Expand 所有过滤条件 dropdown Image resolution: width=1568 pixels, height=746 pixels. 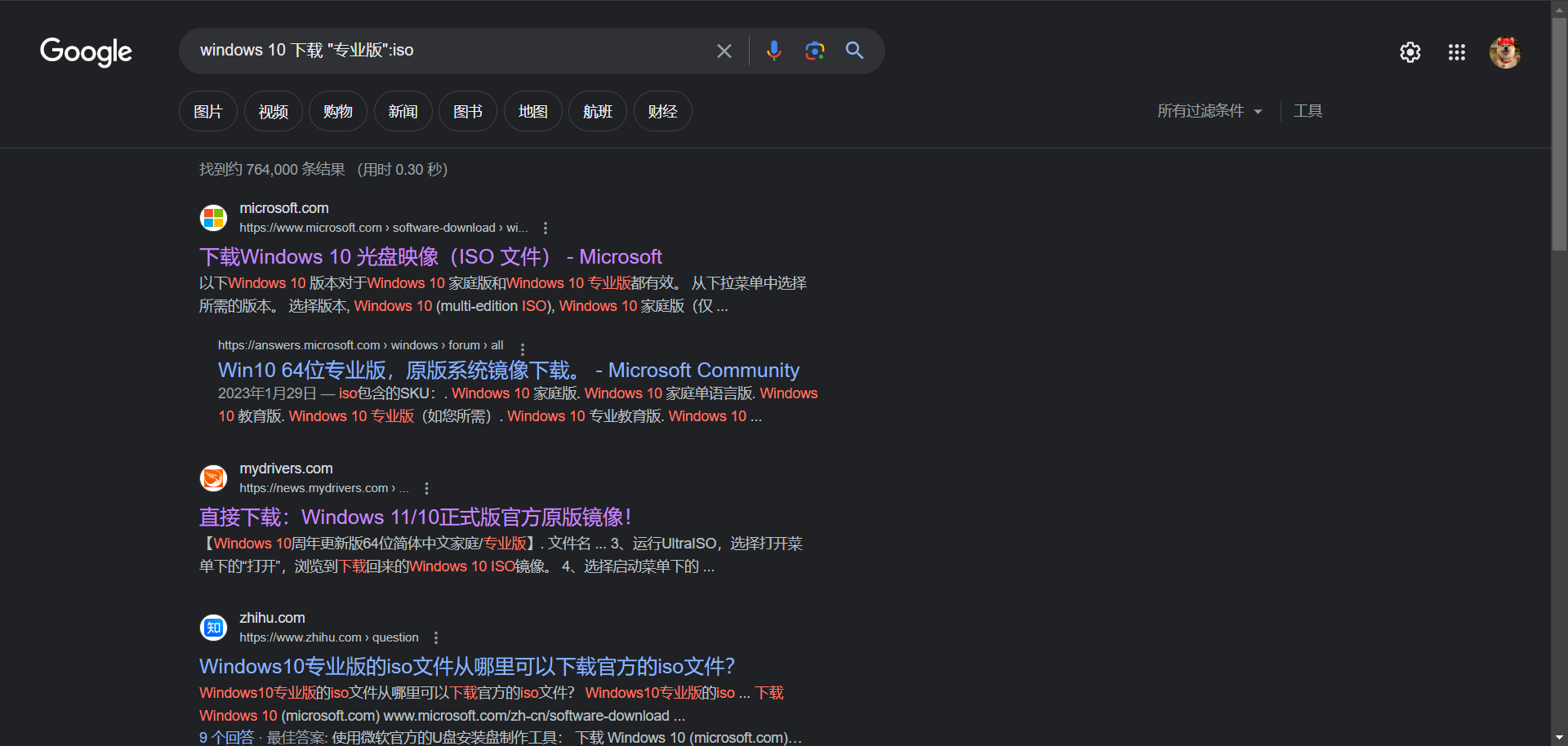[x=1209, y=111]
